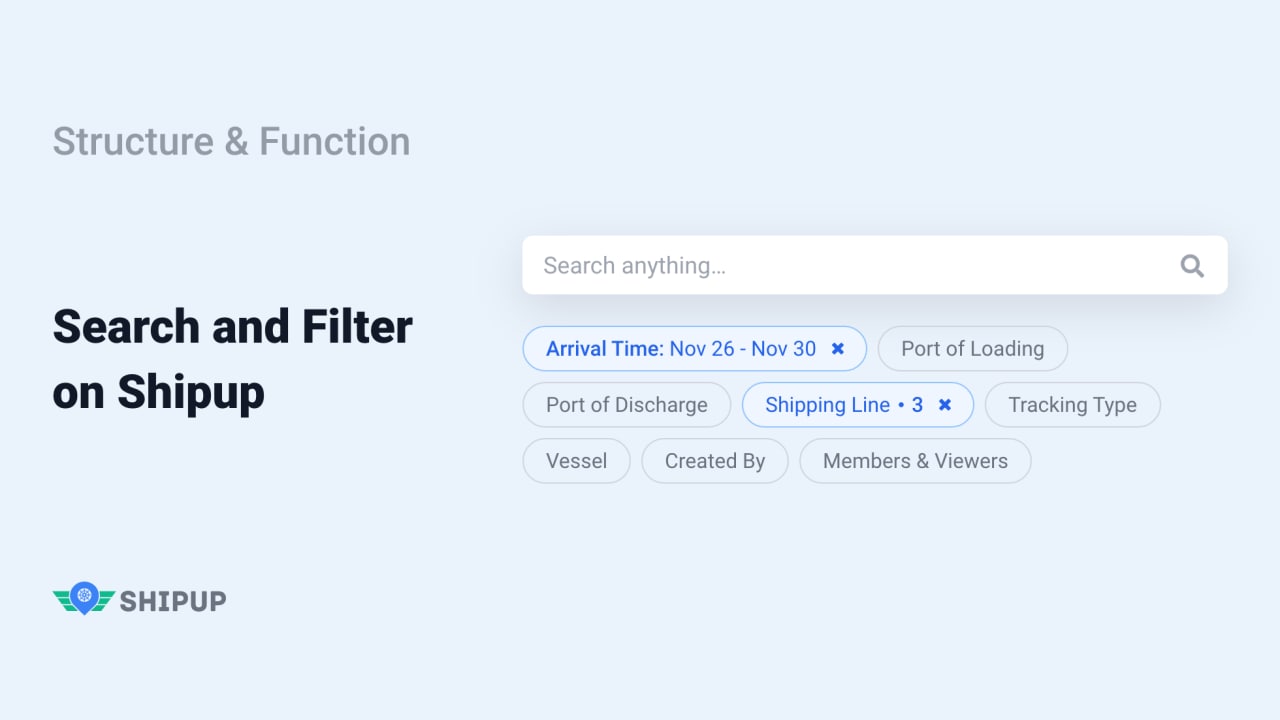Edit the 'Nov 26 - Nov 30' date range
This screenshot has width=1280, height=720.
[x=743, y=349]
